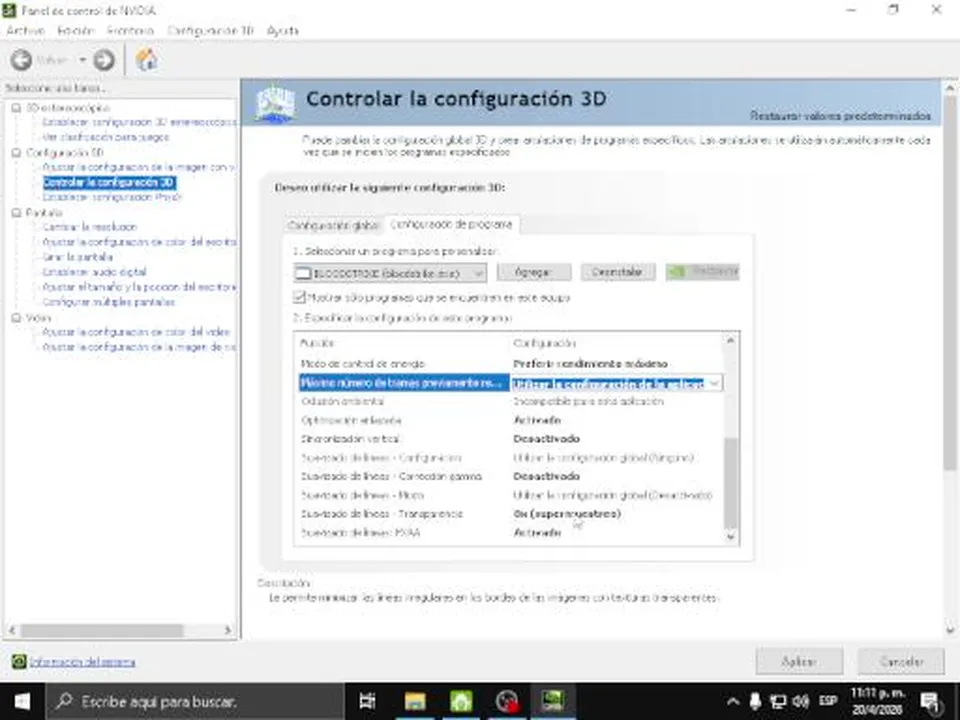
Task: Click settings list scroll-up arrow
Action: coord(730,340)
